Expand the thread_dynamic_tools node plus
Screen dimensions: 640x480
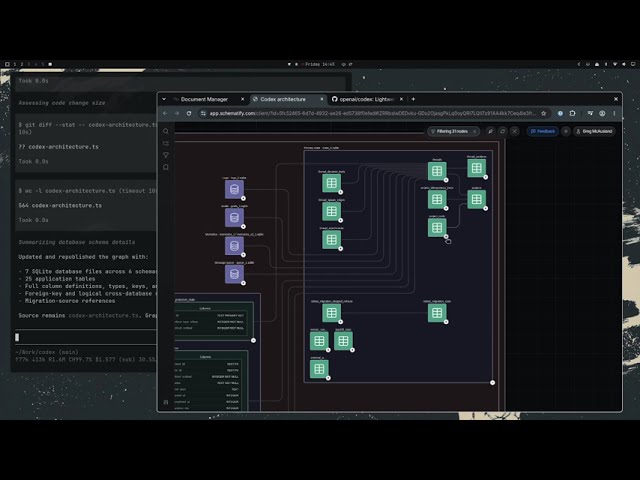pyautogui.click(x=340, y=192)
